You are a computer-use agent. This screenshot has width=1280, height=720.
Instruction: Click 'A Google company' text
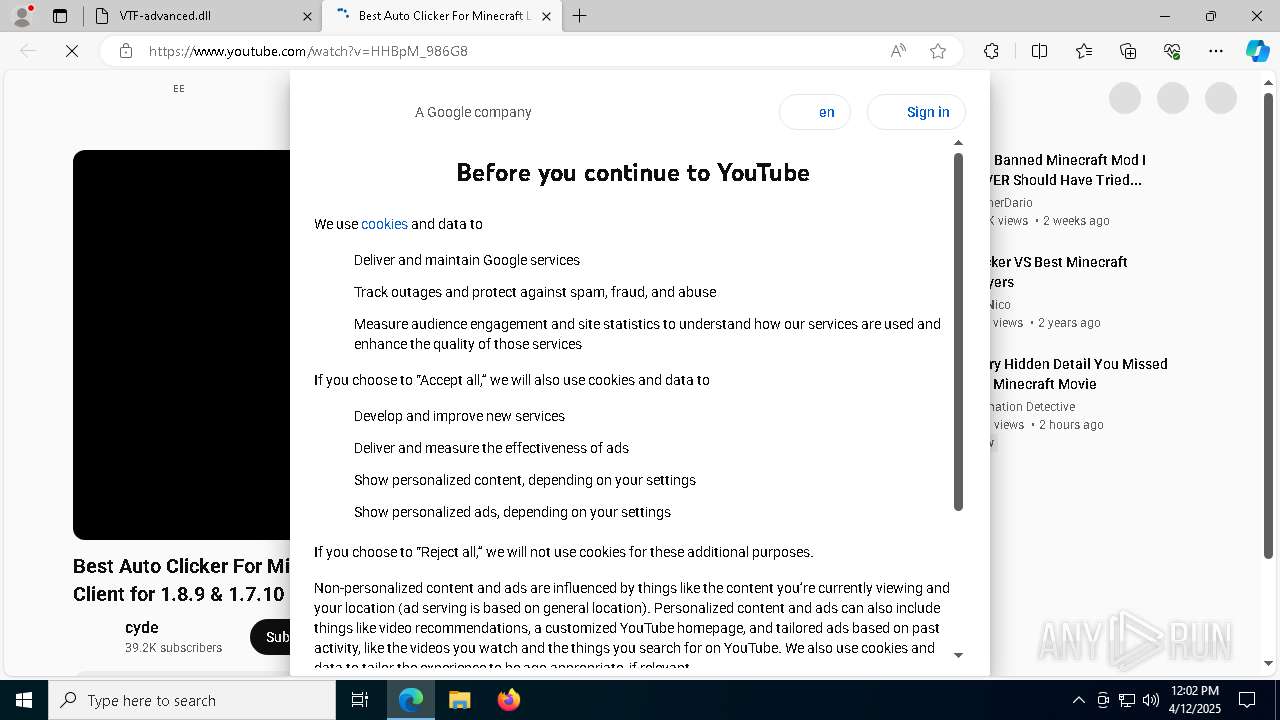(x=473, y=112)
